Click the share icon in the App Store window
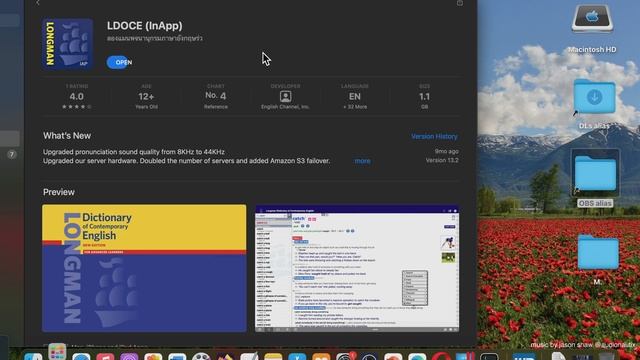Image resolution: width=640 pixels, height=360 pixels. 460,3
